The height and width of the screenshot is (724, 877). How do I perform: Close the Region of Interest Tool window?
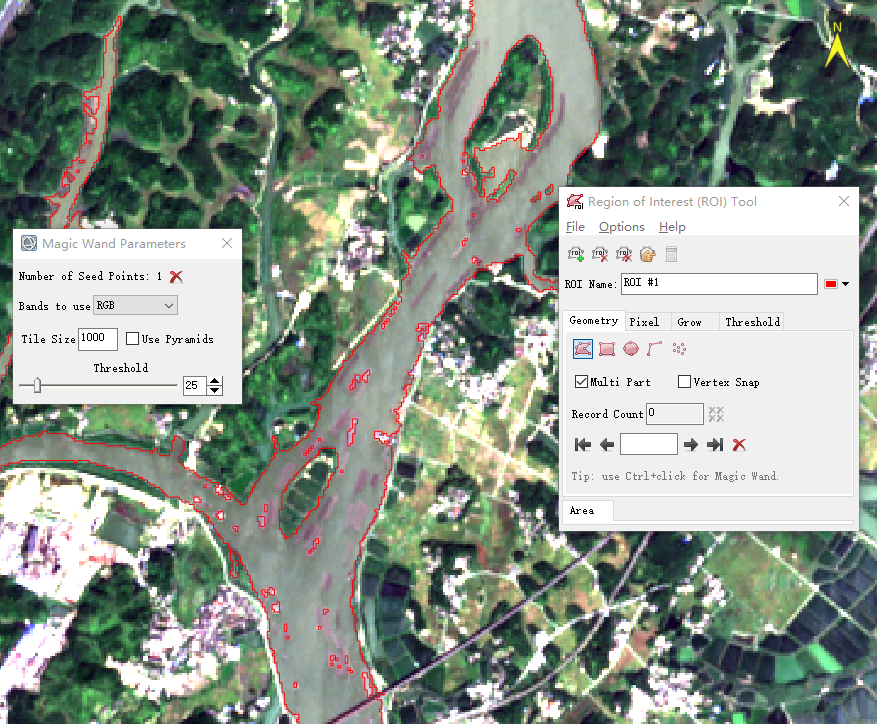coord(843,201)
